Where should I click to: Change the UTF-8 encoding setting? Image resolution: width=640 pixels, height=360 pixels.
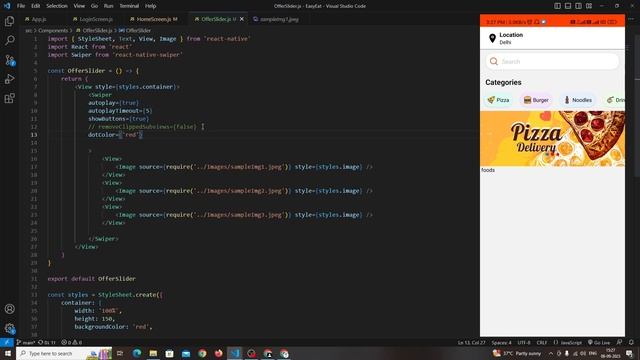[524, 342]
